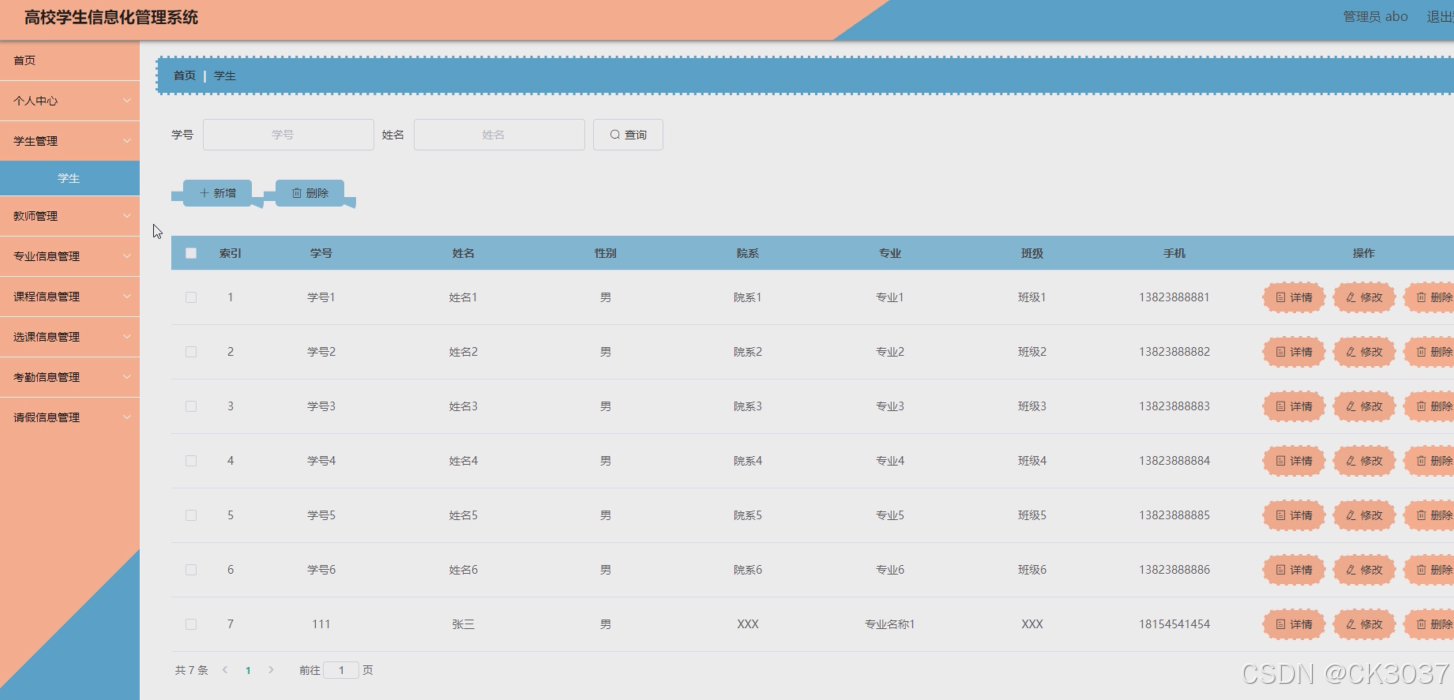Open details via 详情 icon for 姓名5
The image size is (1454, 700).
[1283, 515]
